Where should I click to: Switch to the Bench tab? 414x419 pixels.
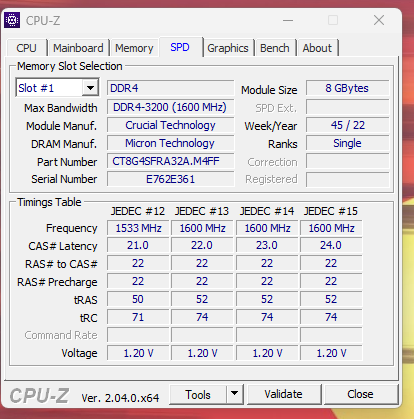(x=275, y=48)
